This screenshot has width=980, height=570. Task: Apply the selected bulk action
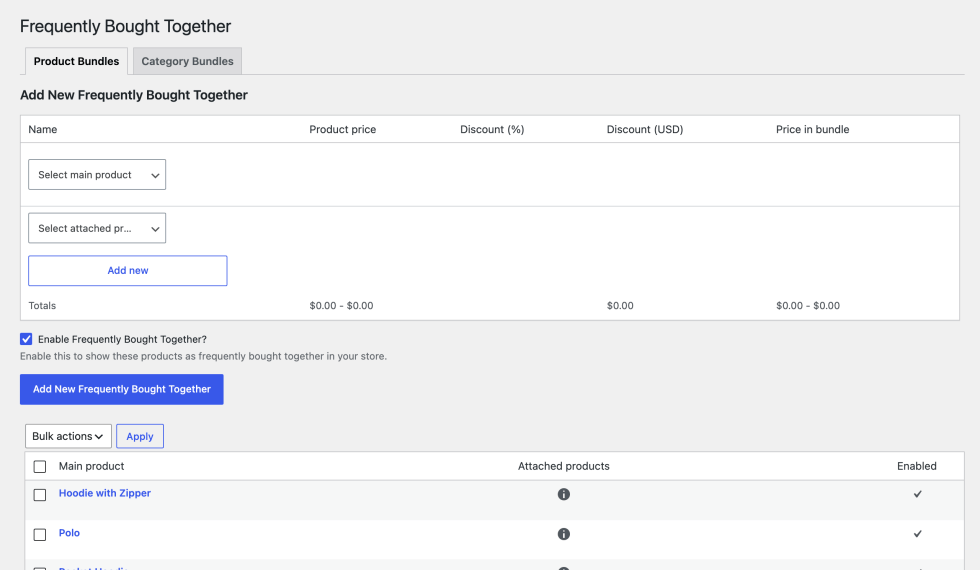click(x=140, y=436)
